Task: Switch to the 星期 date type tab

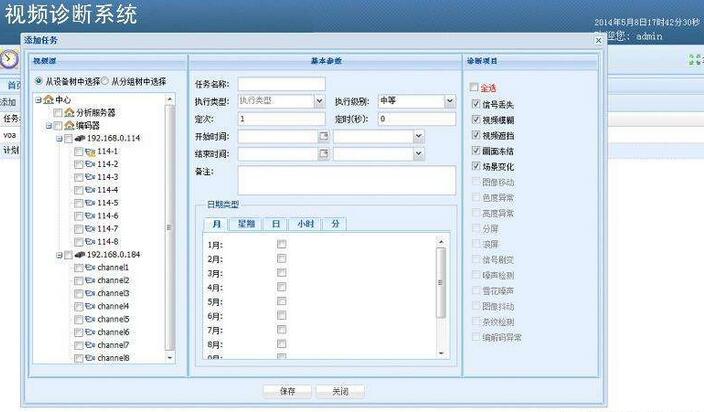Action: (x=245, y=224)
